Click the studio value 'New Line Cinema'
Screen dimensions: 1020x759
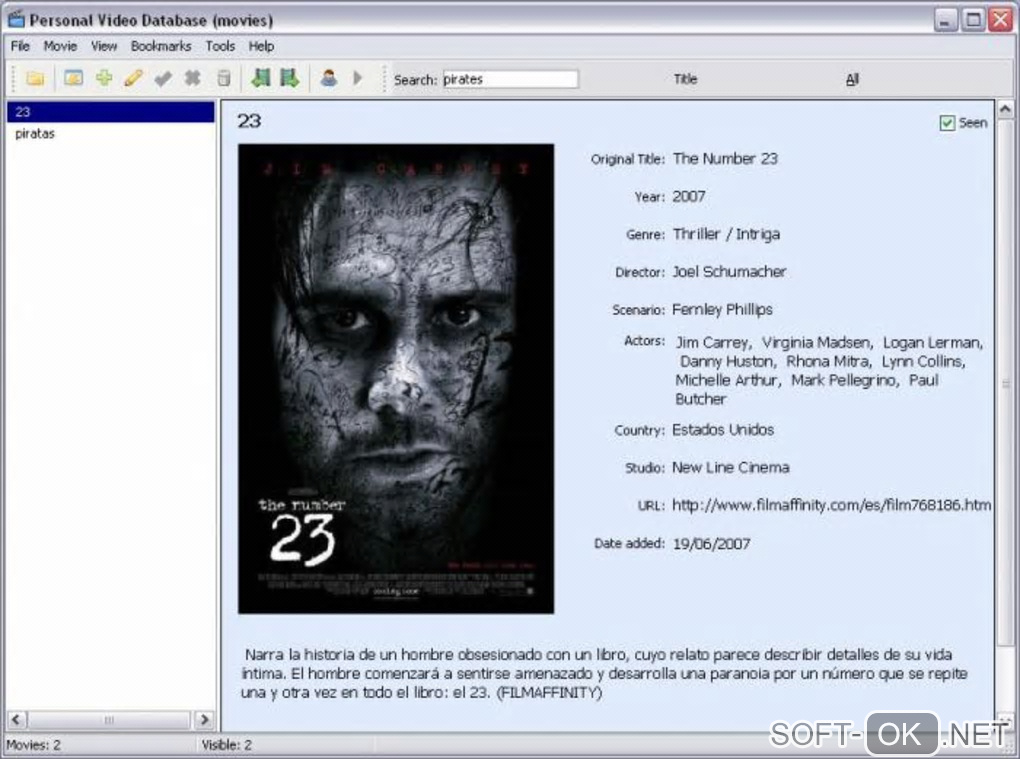(731, 468)
